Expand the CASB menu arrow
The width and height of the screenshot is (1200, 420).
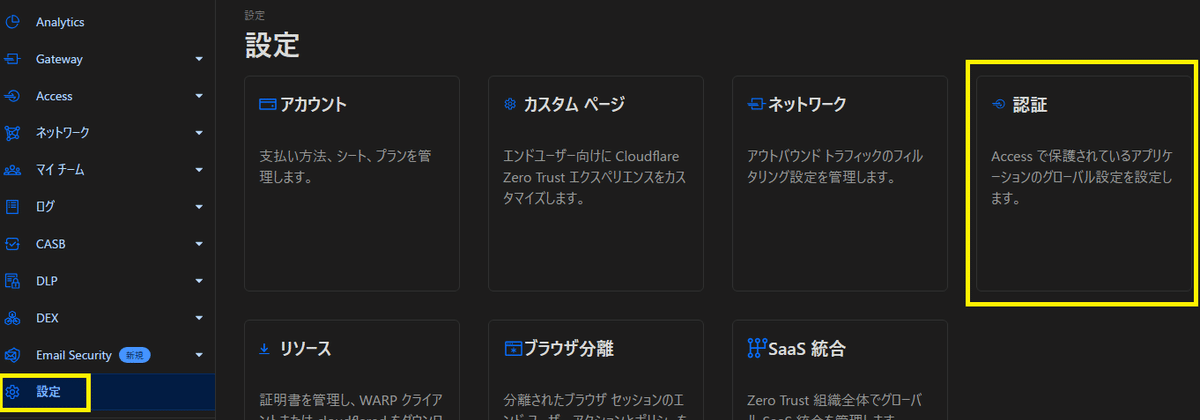pos(199,244)
